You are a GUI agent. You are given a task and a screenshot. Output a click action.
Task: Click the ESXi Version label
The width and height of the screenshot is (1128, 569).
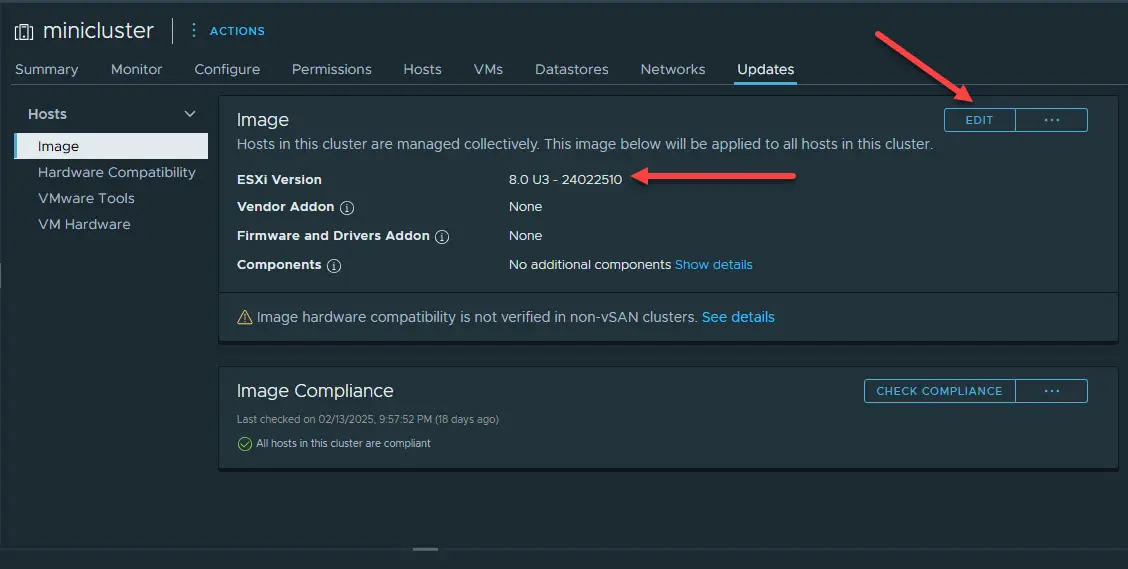click(x=279, y=180)
